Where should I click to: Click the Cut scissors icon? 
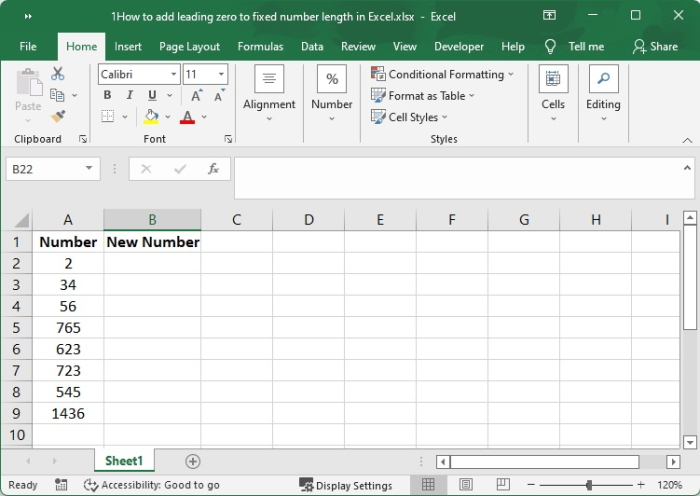click(58, 74)
